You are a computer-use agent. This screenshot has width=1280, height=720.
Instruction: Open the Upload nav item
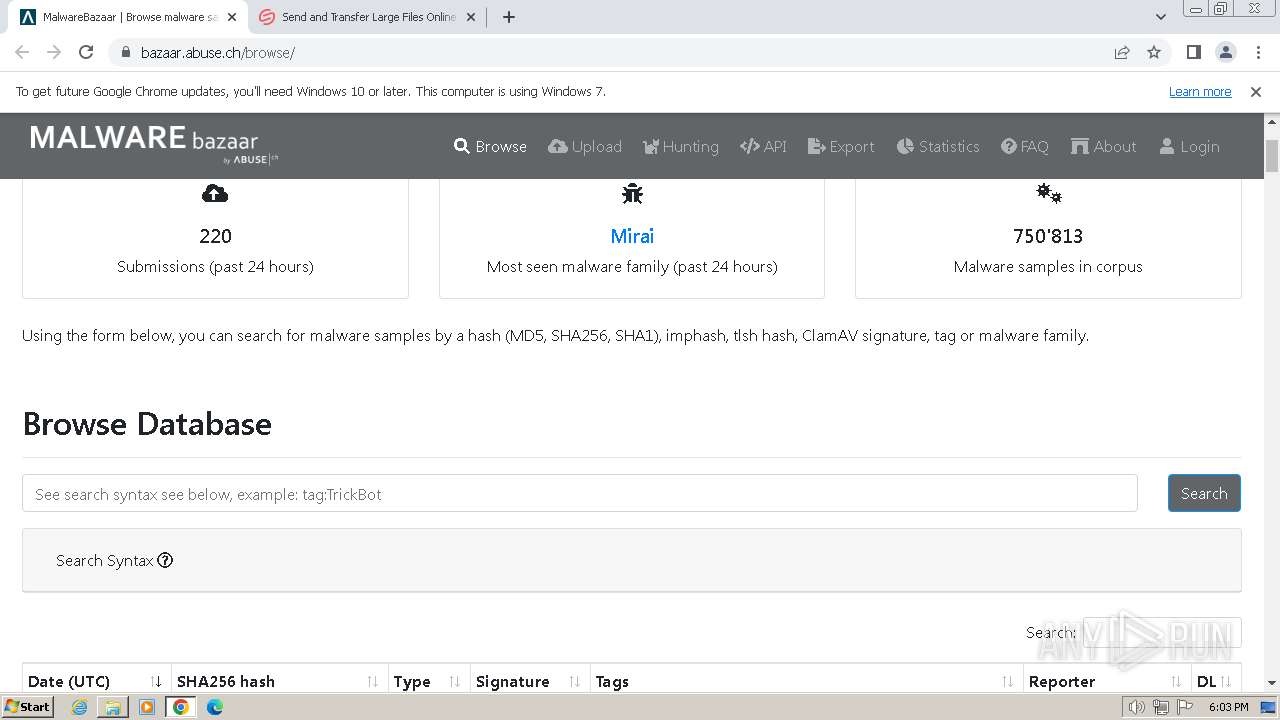tap(585, 146)
